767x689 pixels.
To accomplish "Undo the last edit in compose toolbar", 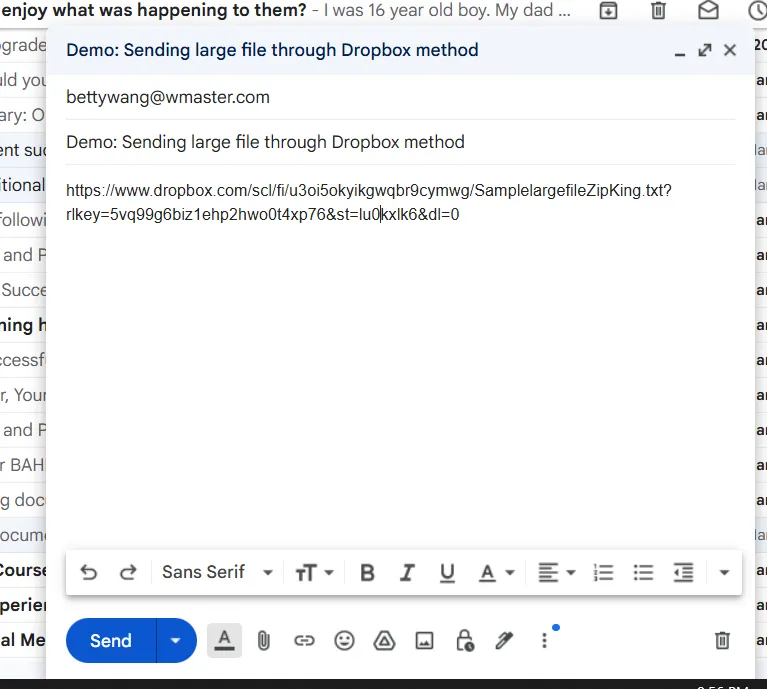I will point(89,572).
